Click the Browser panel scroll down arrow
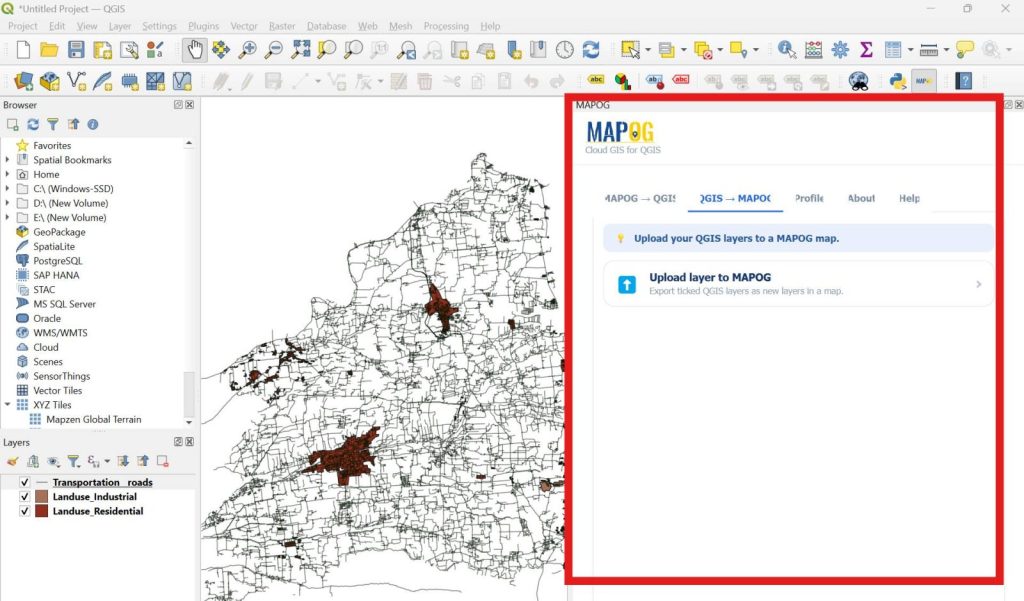The width and height of the screenshot is (1024, 601). pos(189,422)
